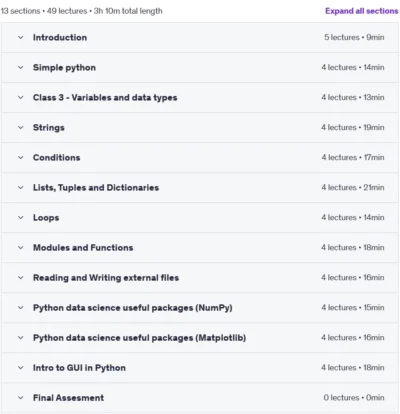Click the Strings section title

[x=49, y=128]
